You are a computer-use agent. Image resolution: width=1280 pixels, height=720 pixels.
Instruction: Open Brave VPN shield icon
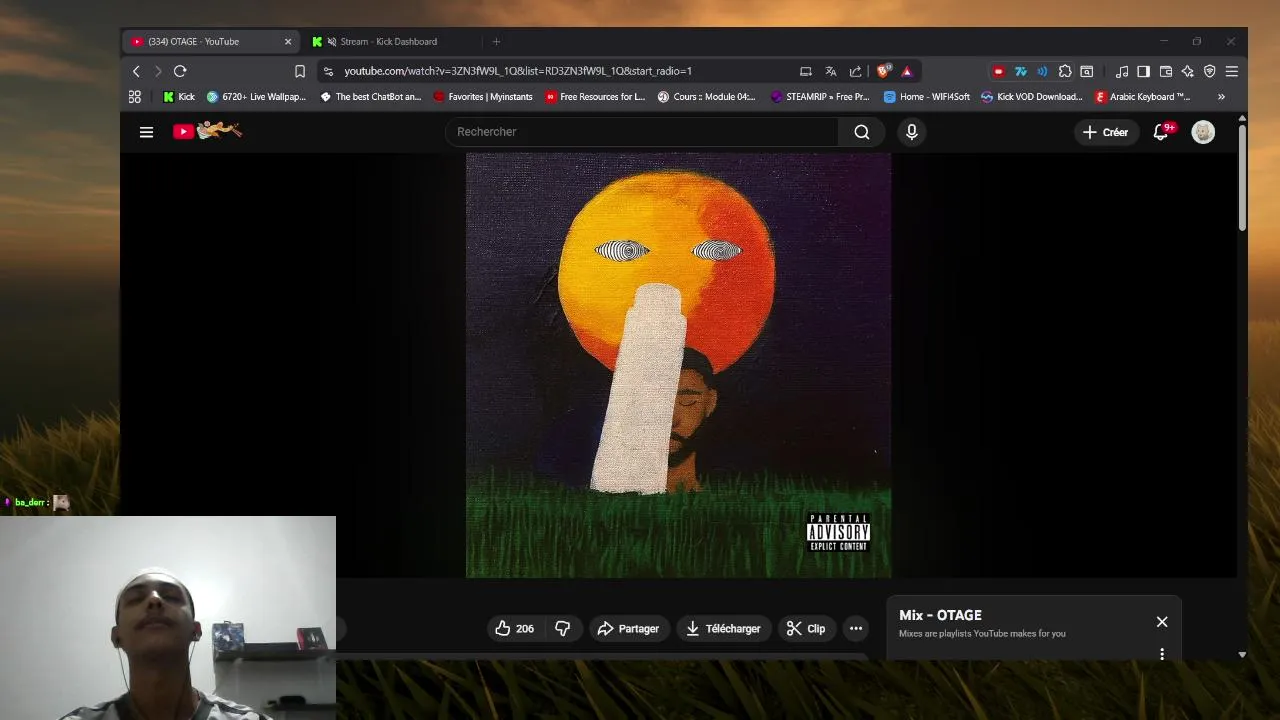(x=1209, y=71)
